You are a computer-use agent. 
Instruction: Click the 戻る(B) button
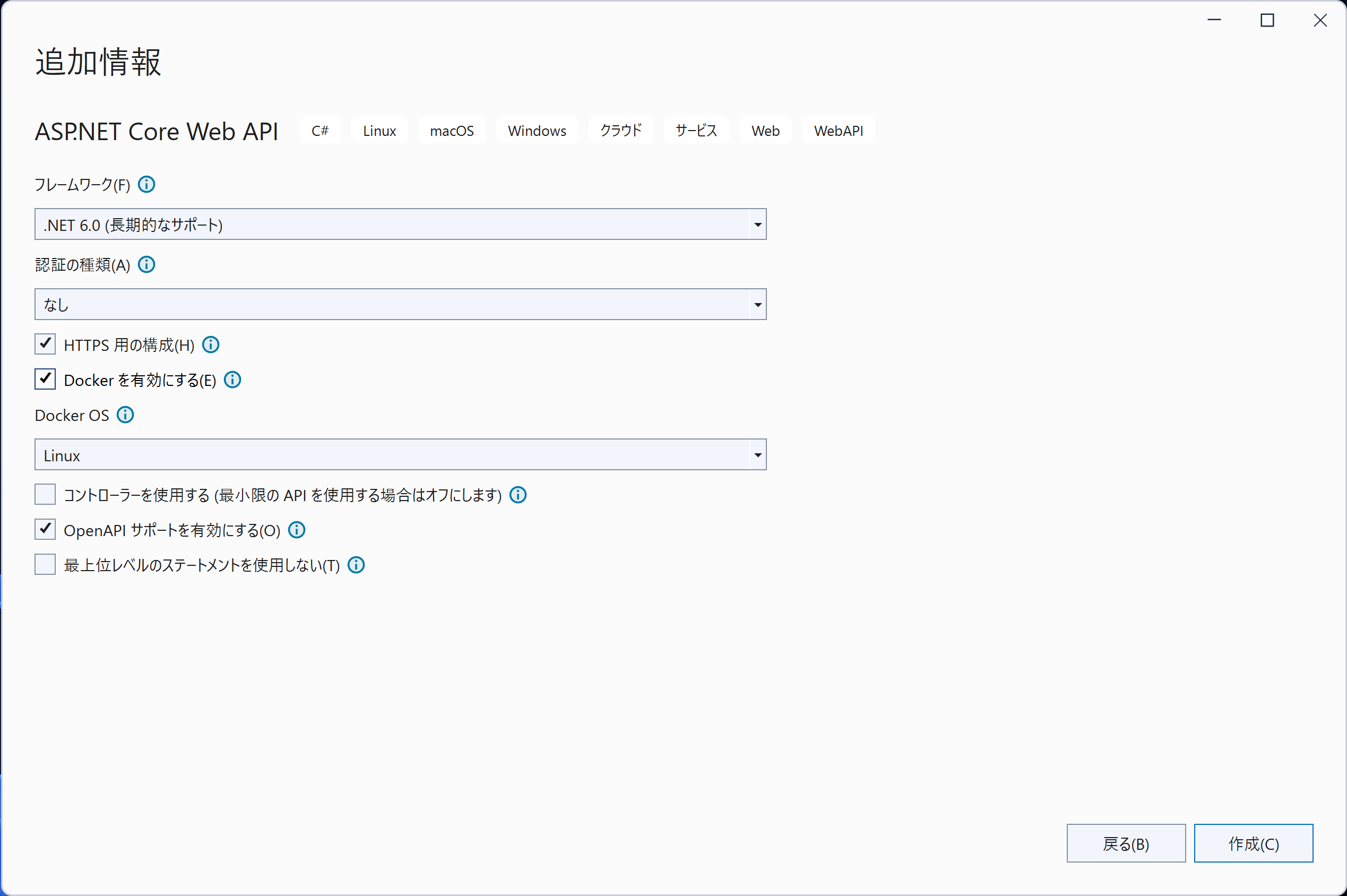(1126, 843)
